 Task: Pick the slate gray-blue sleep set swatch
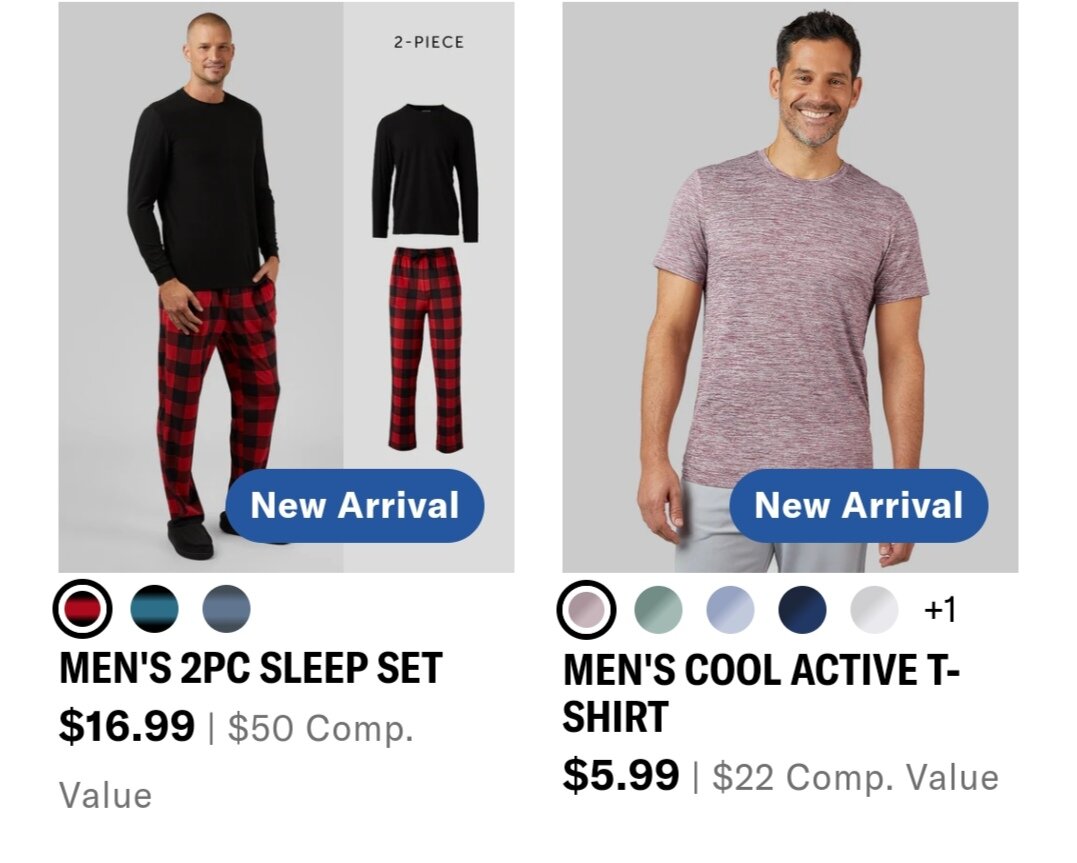pos(227,609)
